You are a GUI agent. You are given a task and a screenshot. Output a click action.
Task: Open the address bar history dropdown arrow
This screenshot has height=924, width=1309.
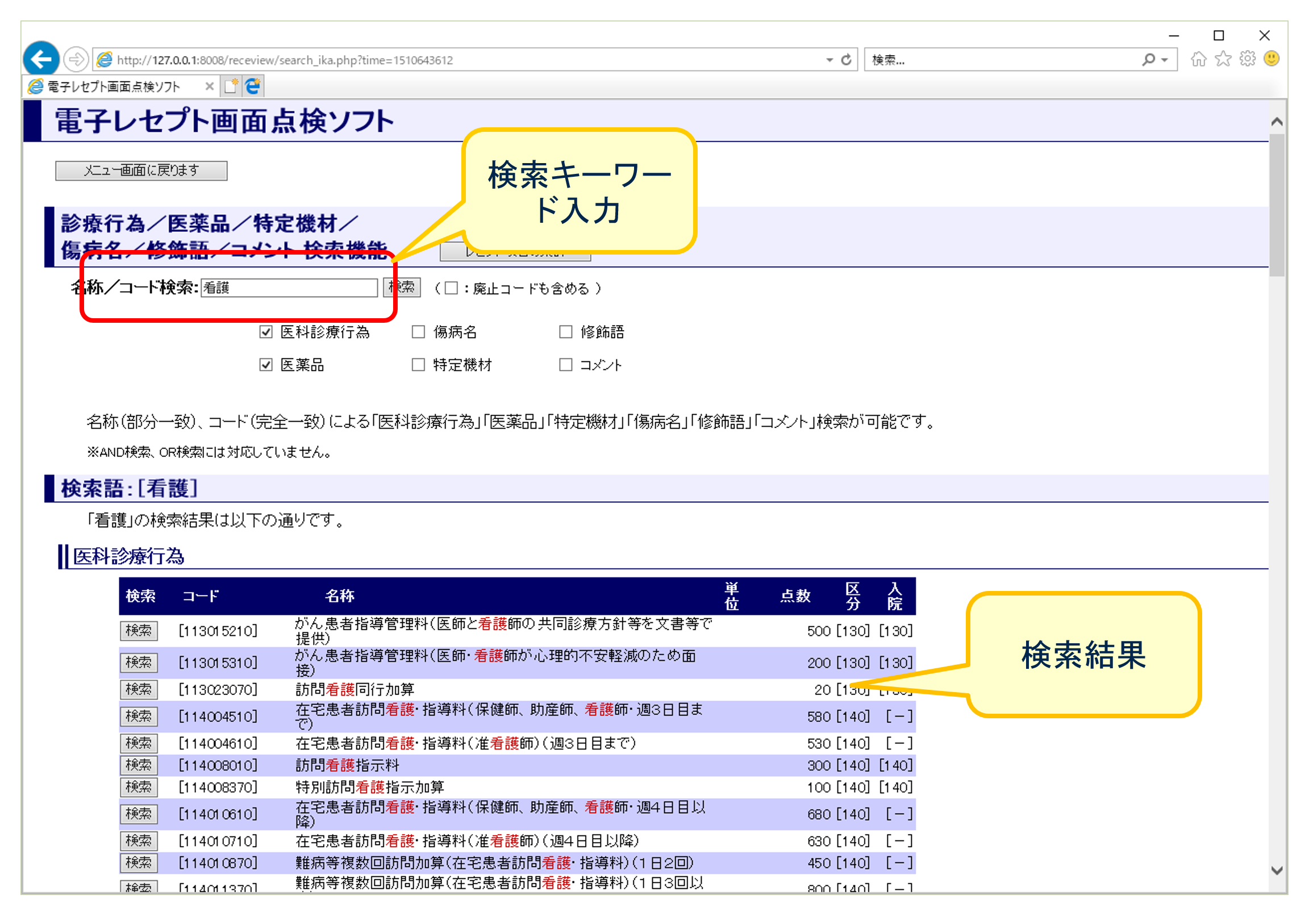coord(829,60)
